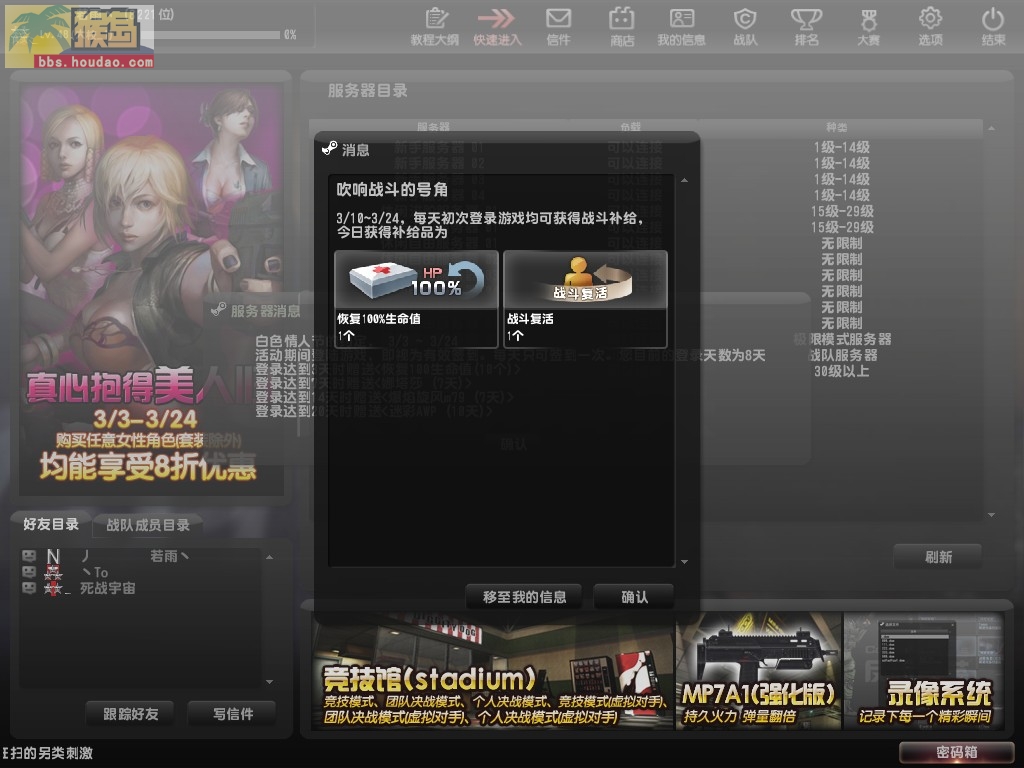The width and height of the screenshot is (1024, 768).
Task: Click the status face icon beside 丶To
Action: (29, 572)
